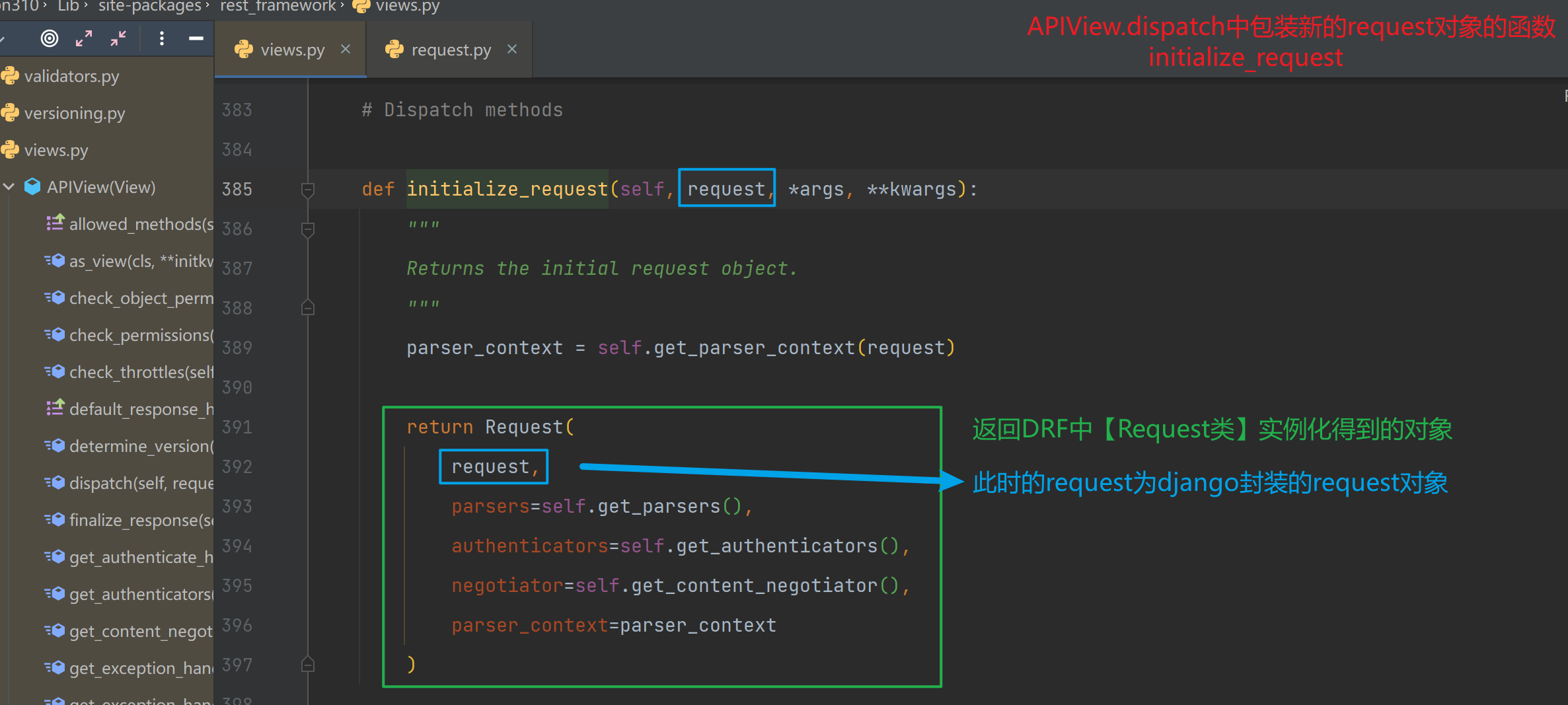Click the Request( class call on line 391

pyautogui.click(x=530, y=427)
